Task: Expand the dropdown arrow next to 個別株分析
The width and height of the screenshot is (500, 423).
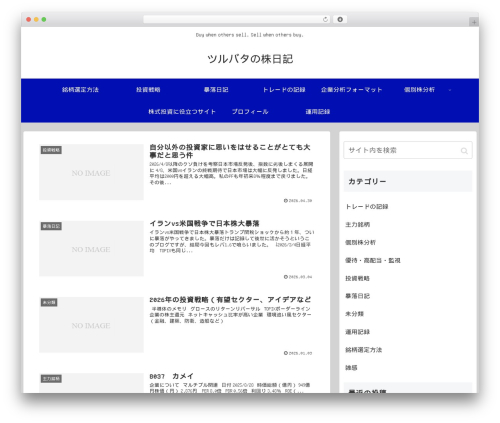Action: click(x=450, y=90)
